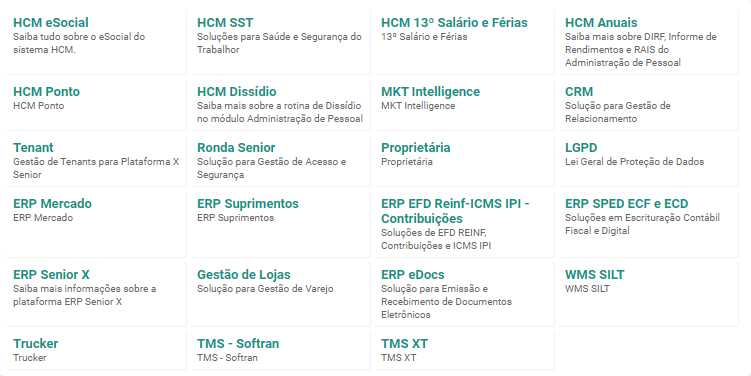The image size is (751, 376).
Task: Open HCM 13º Salário e Férias card
Action: [x=464, y=42]
